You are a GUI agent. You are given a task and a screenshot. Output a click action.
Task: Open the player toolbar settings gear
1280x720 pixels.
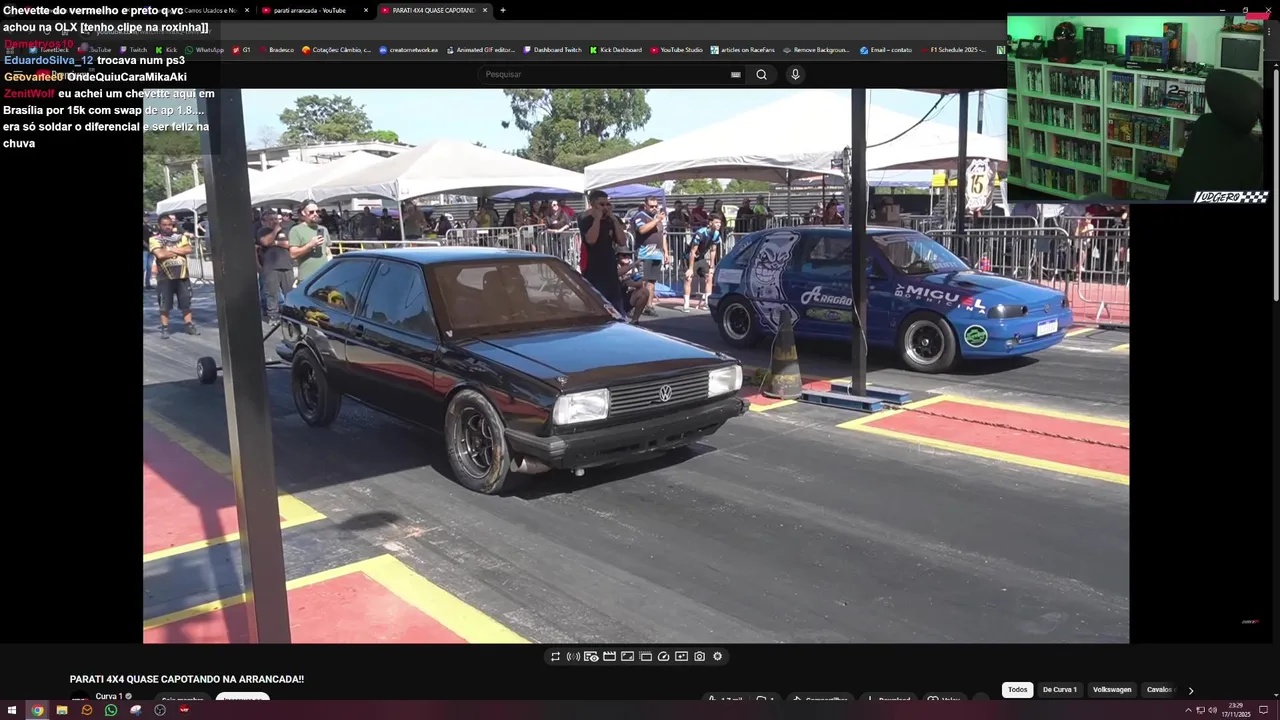tap(717, 657)
